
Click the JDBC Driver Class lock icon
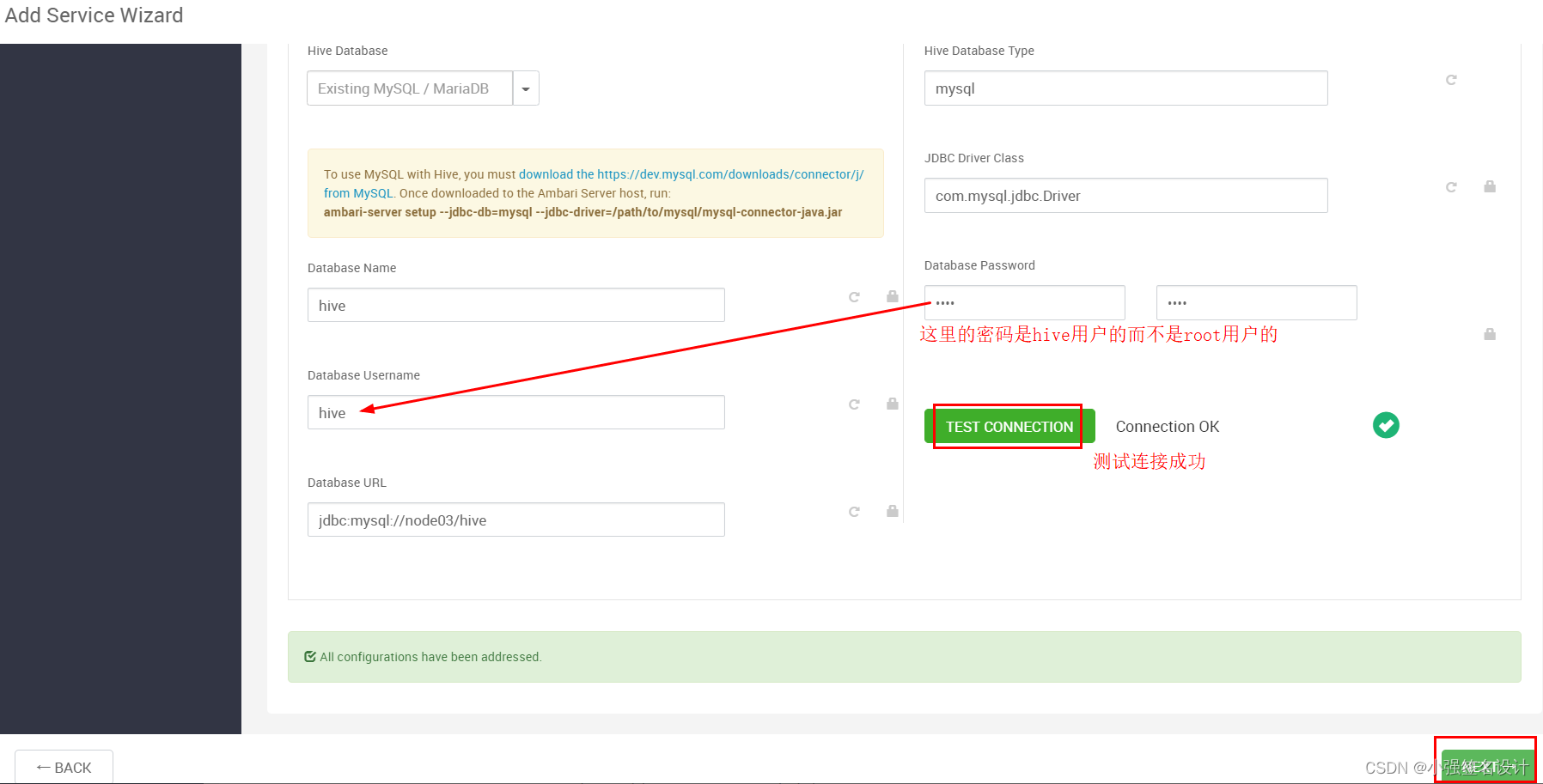[x=1490, y=186]
